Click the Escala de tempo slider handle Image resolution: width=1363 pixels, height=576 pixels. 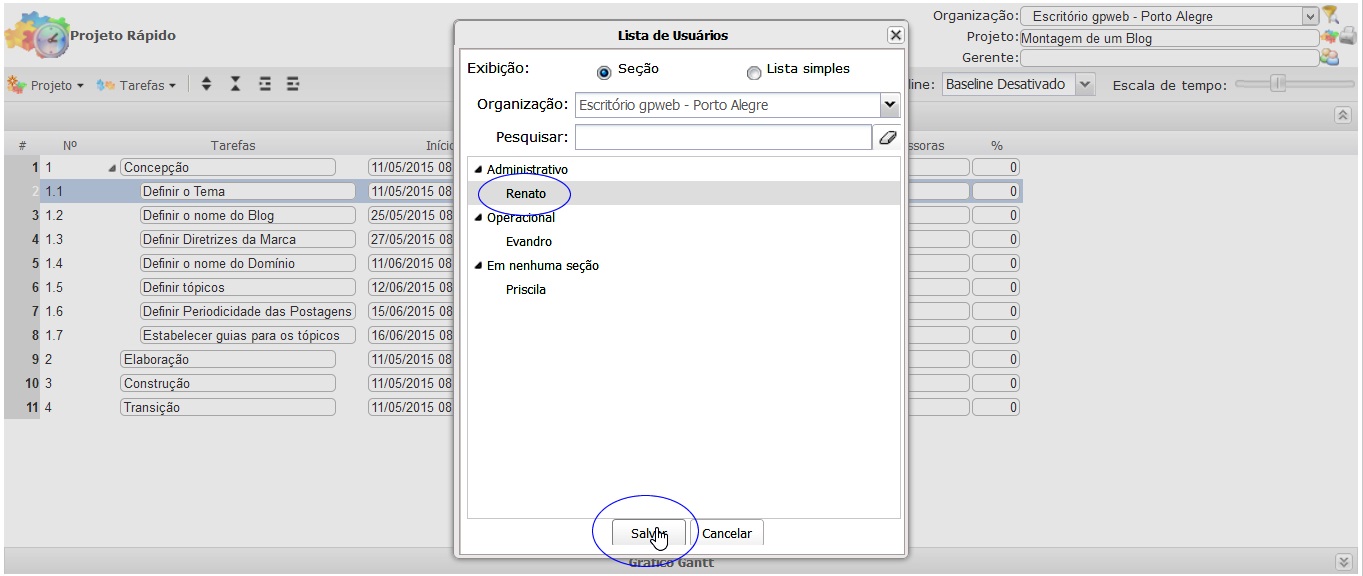tap(1277, 84)
